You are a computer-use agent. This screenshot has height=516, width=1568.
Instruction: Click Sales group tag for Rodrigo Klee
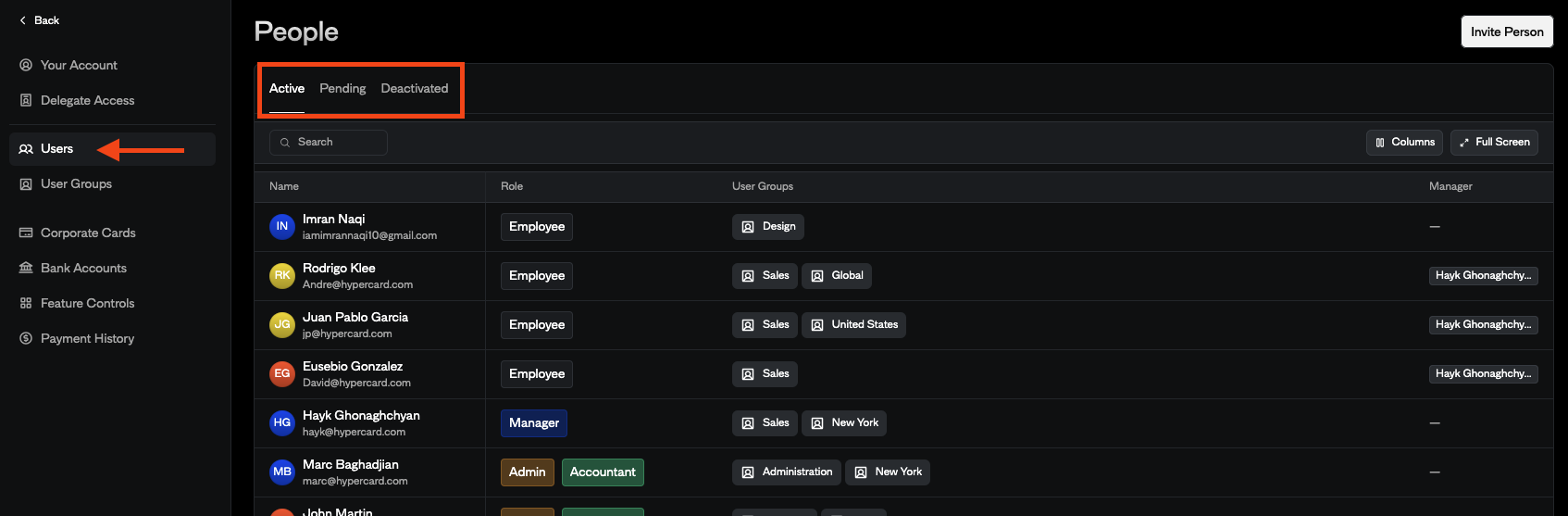point(765,276)
